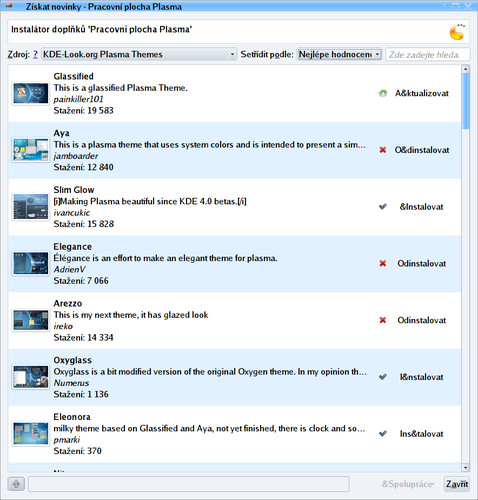Image resolution: width=478 pixels, height=500 pixels.
Task: Select the Arezzo title text
Action: point(68,303)
